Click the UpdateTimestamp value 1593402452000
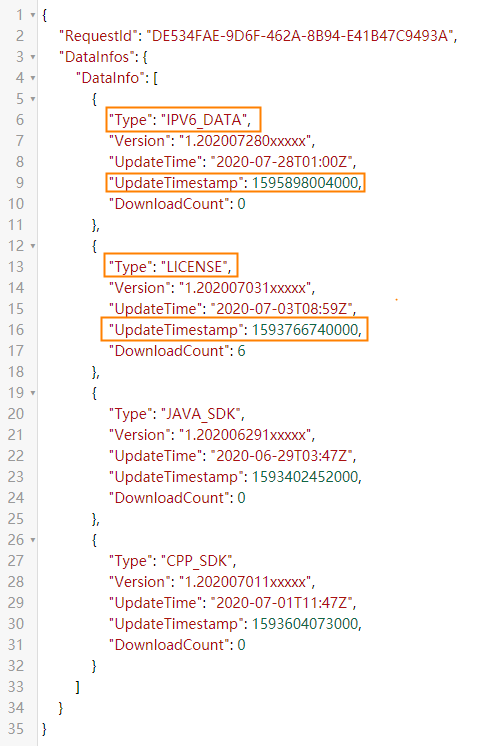504x746 pixels. (305, 477)
